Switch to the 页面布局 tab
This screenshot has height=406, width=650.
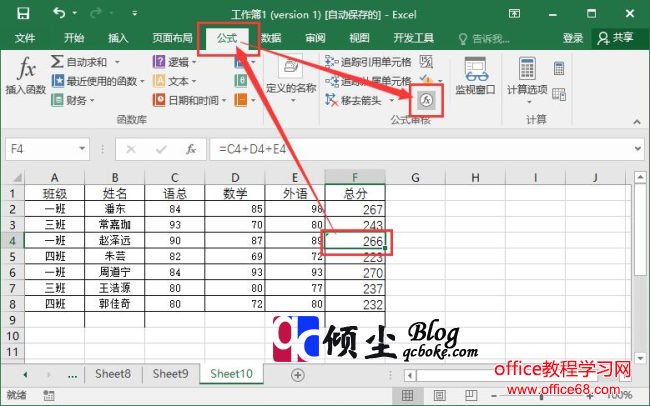coord(172,38)
